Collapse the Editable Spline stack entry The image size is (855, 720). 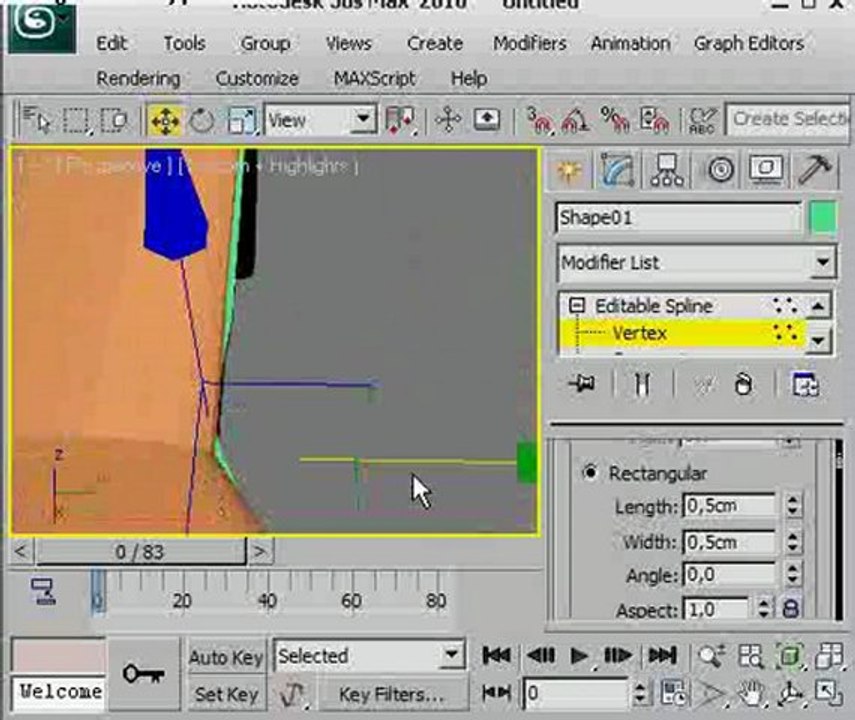coord(577,307)
